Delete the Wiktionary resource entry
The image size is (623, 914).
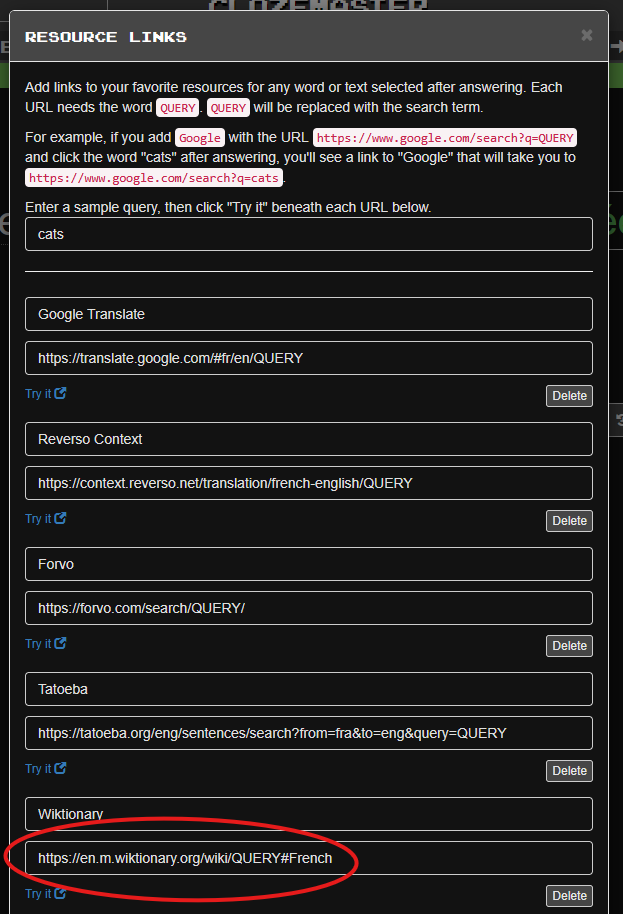coord(569,896)
